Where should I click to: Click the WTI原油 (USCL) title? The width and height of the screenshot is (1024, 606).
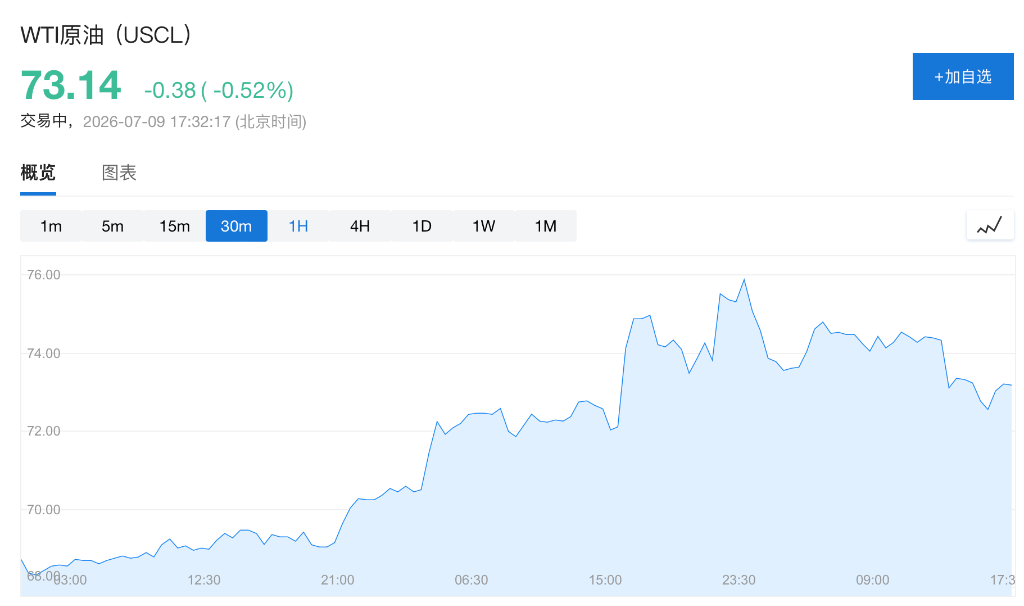(106, 35)
